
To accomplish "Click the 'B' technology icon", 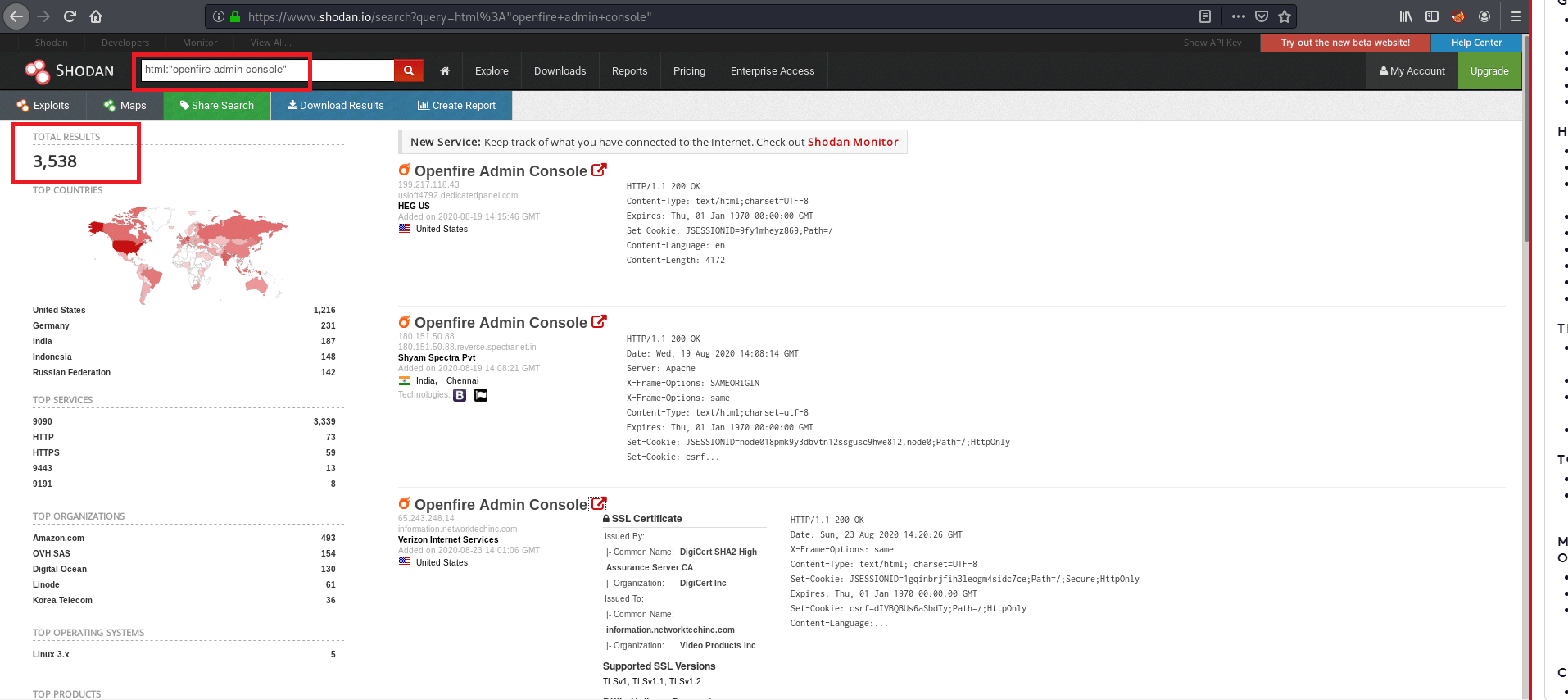I will 460,395.
